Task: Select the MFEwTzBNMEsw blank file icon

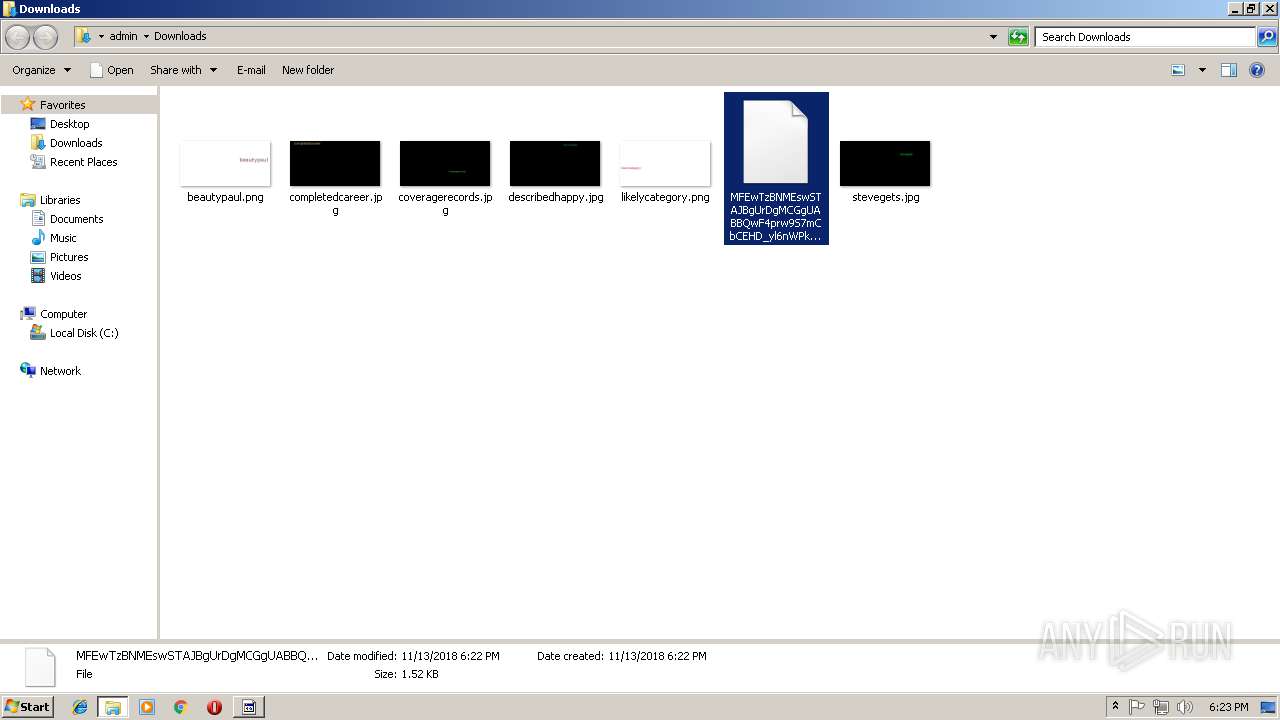Action: pos(776,142)
